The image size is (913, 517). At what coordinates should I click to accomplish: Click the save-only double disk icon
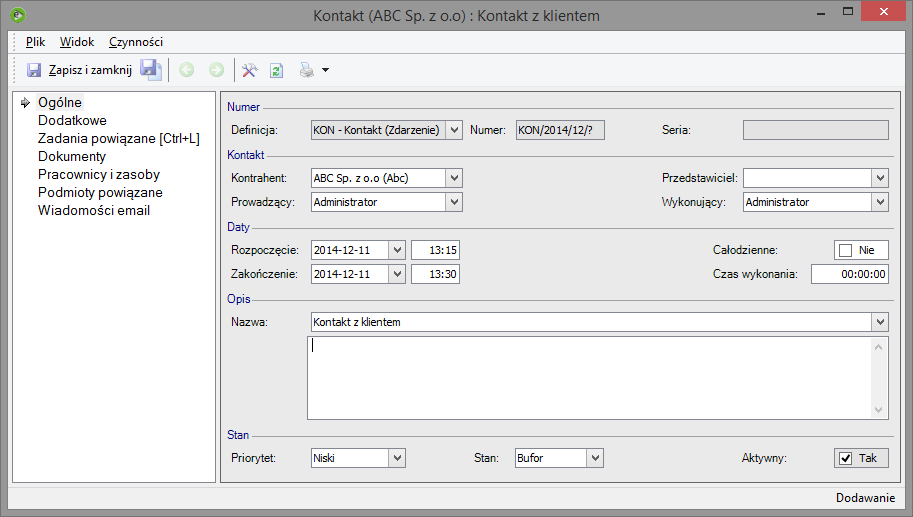tap(151, 70)
